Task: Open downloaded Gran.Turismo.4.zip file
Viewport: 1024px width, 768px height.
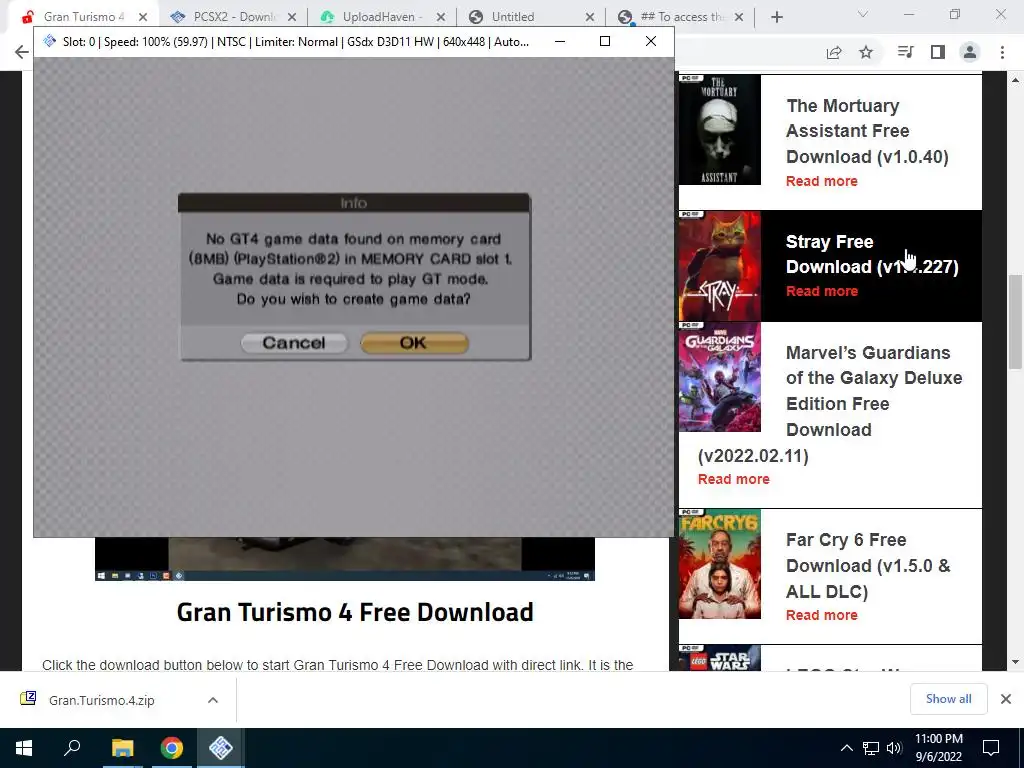Action: 101,700
